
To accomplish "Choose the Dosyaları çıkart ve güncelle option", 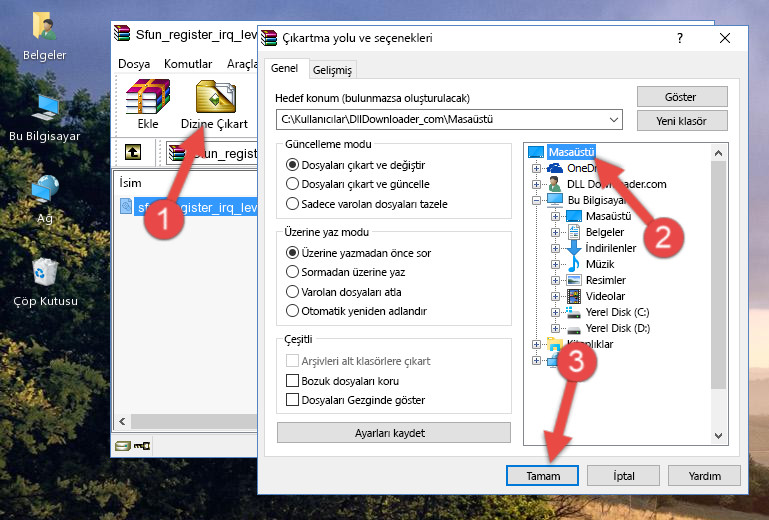I will [292, 184].
